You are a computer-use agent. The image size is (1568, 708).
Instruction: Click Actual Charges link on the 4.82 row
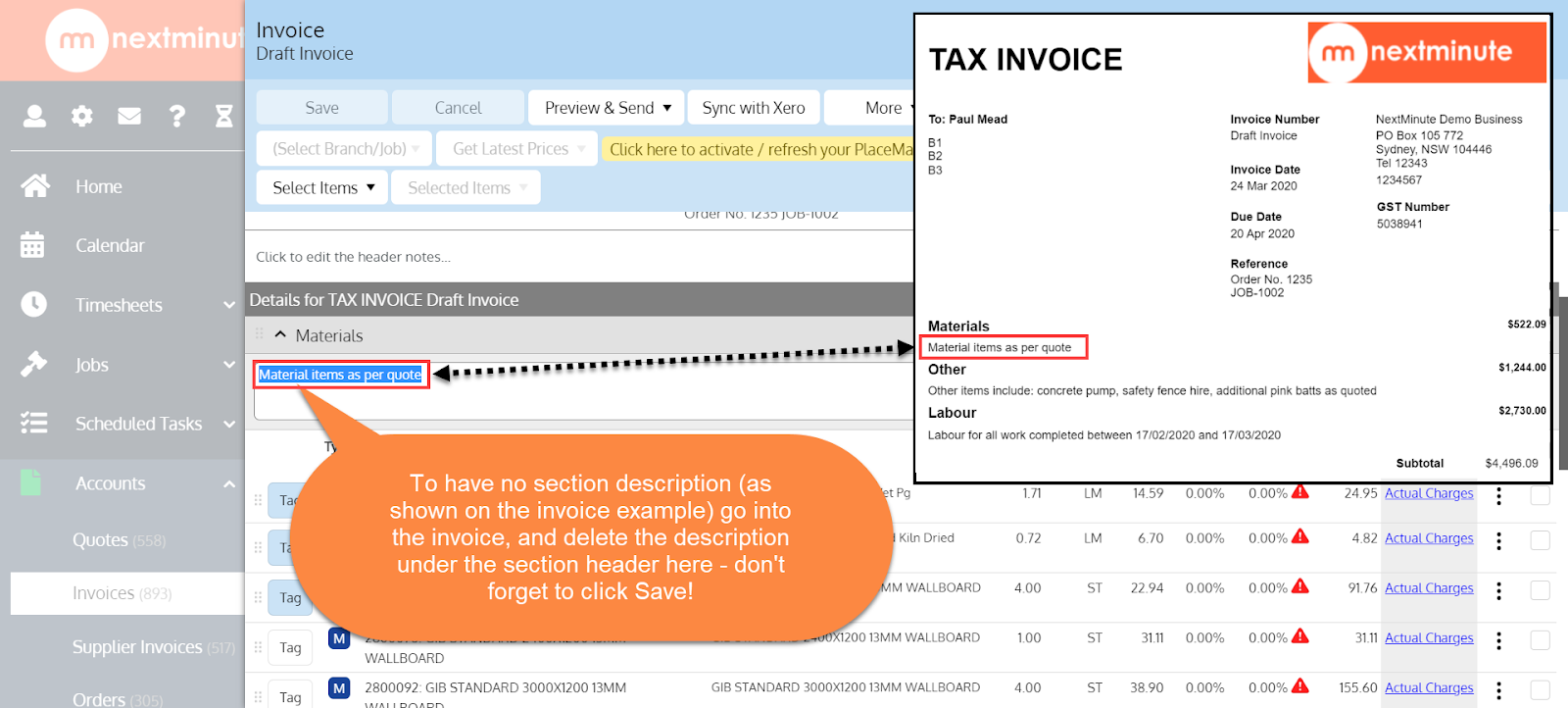(x=1429, y=538)
